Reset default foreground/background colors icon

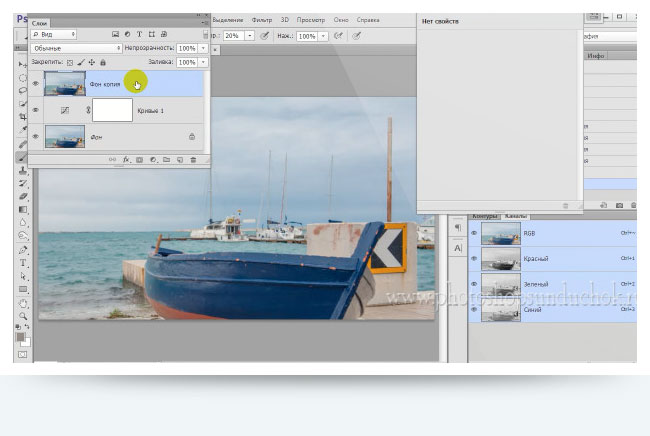tap(18, 327)
